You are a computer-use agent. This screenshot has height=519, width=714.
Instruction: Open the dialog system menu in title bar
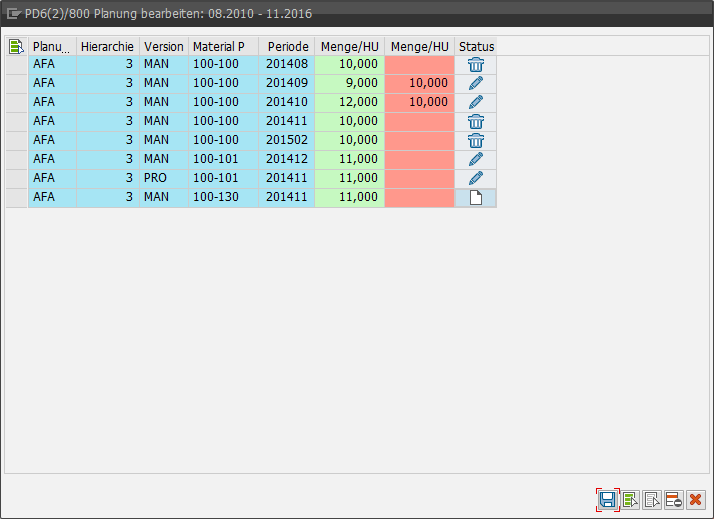point(14,14)
